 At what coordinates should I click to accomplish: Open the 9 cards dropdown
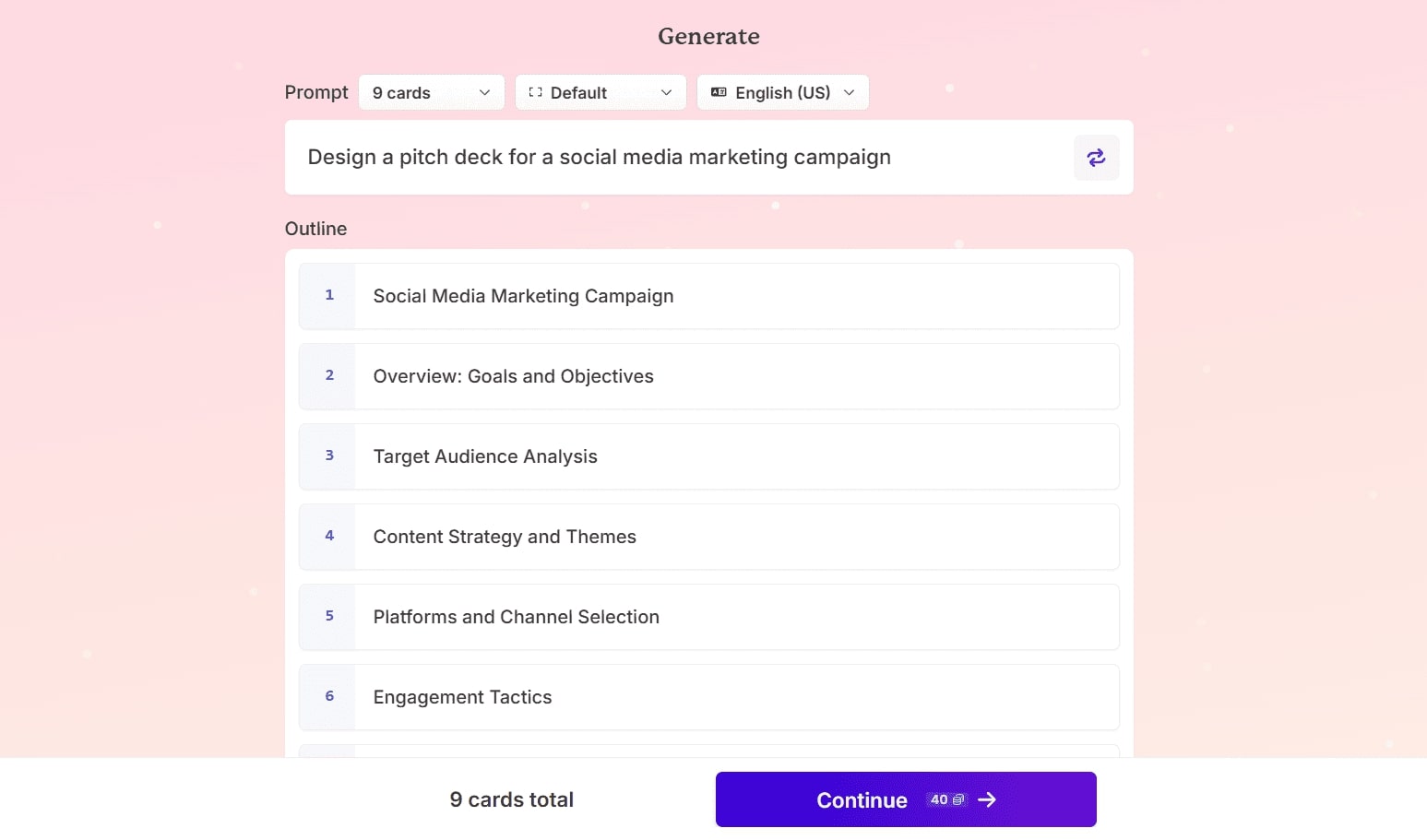431,92
